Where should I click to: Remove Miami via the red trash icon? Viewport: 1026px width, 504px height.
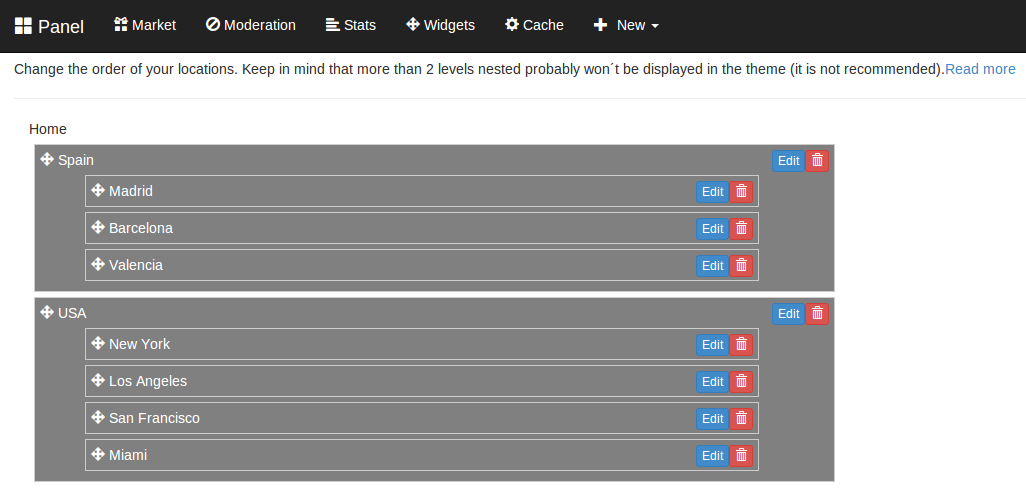pos(741,456)
